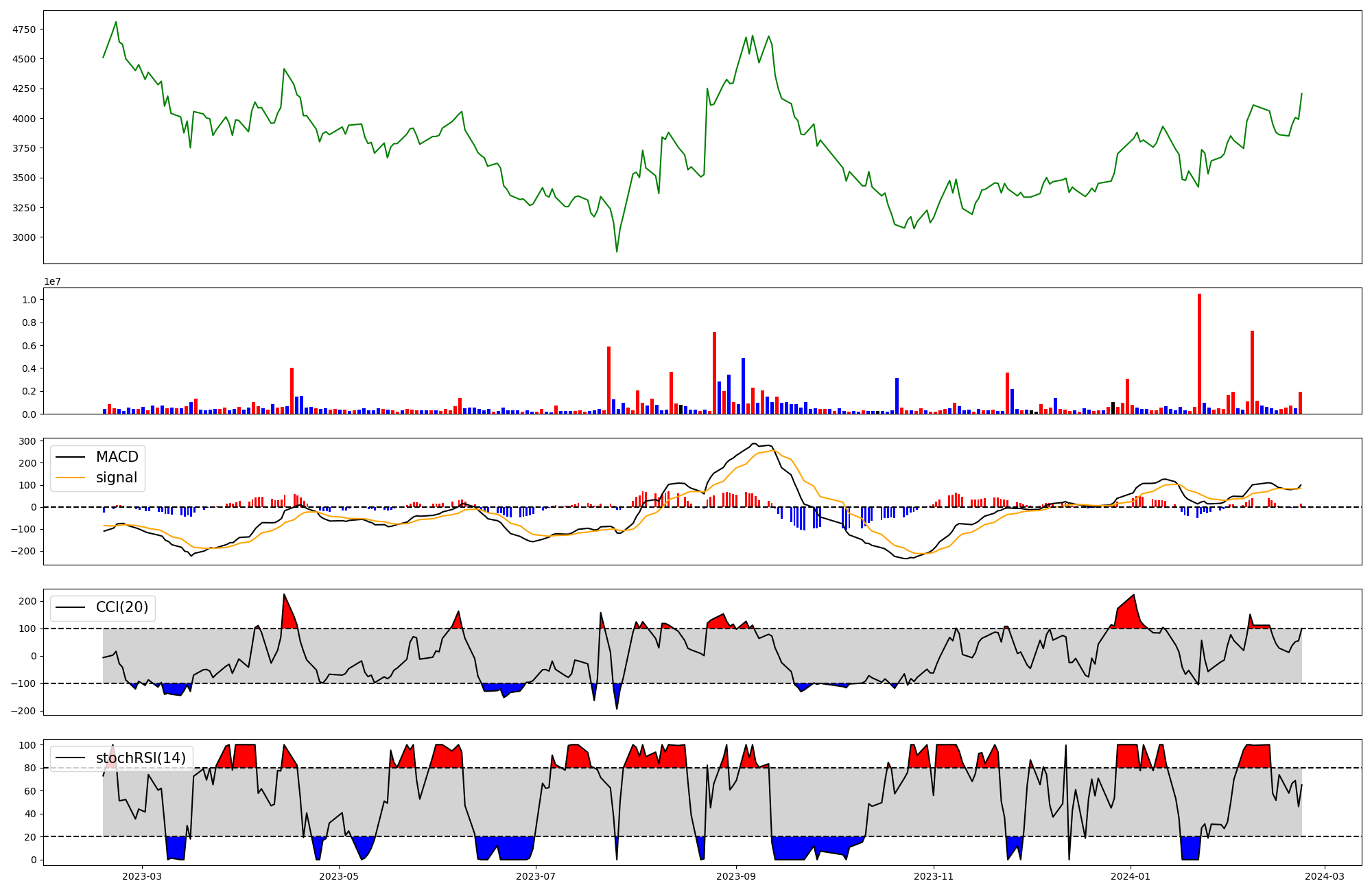Click the stochRSI(14) legend entry
The image size is (1372, 892).
[141, 758]
